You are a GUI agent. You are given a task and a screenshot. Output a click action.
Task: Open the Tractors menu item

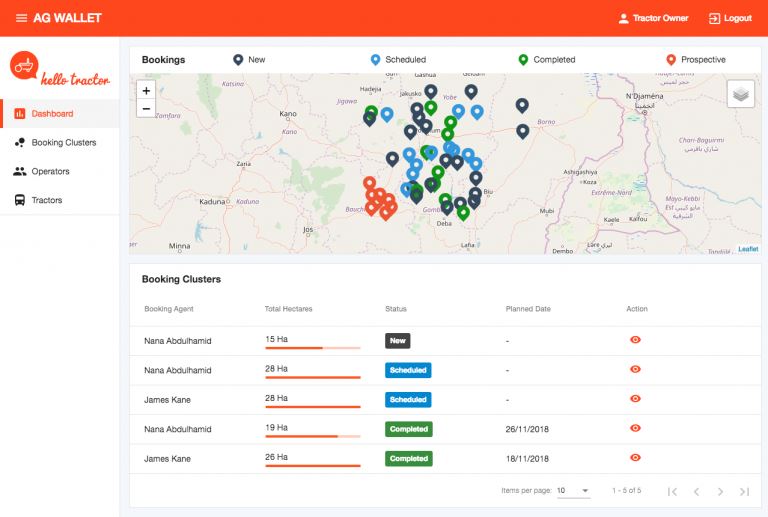pyautogui.click(x=60, y=200)
